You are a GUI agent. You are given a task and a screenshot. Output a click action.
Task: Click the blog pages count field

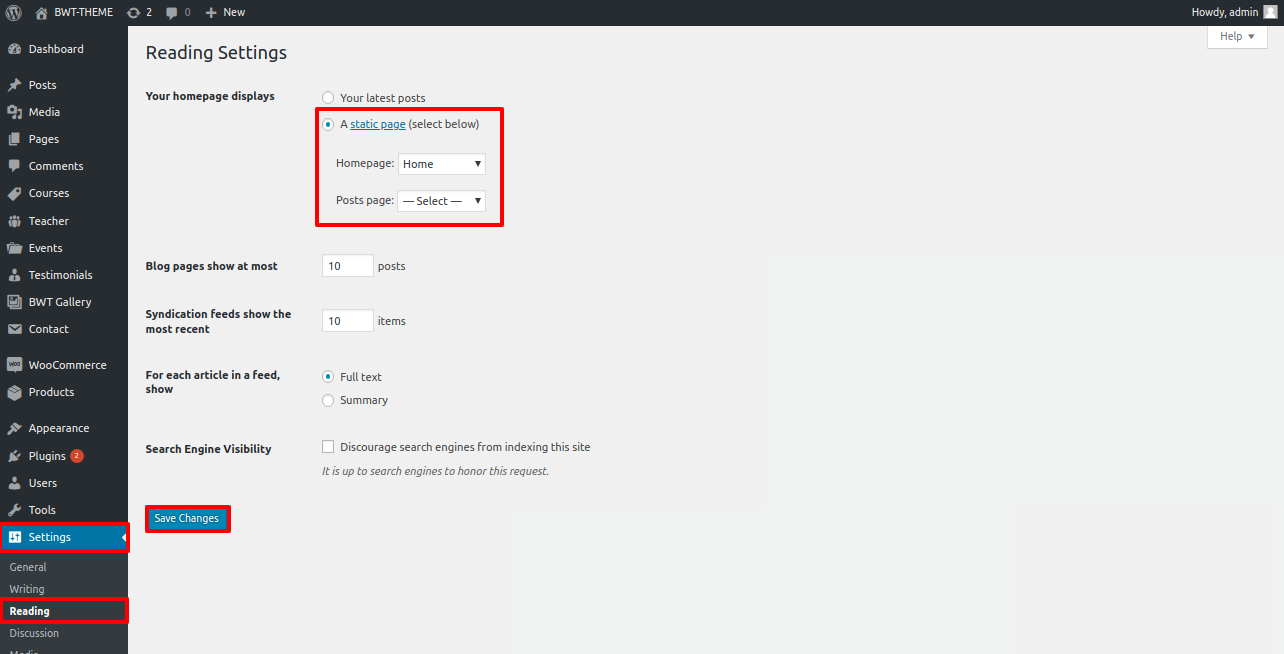[347, 266]
